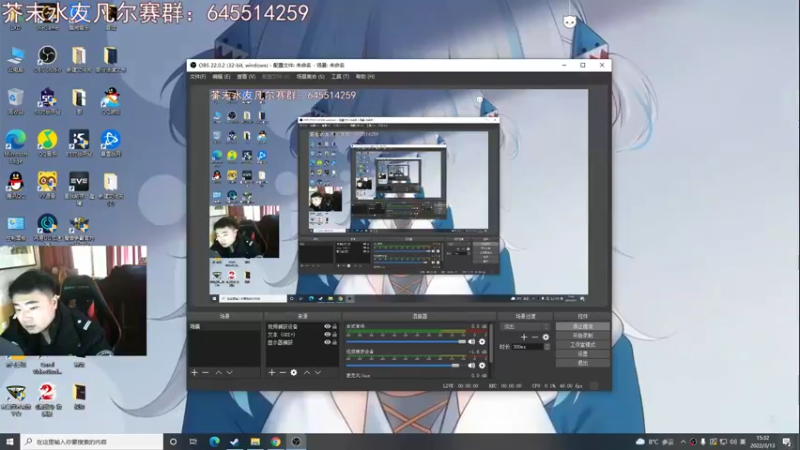
Task: Open OBS 设置 settings button
Action: (x=583, y=354)
